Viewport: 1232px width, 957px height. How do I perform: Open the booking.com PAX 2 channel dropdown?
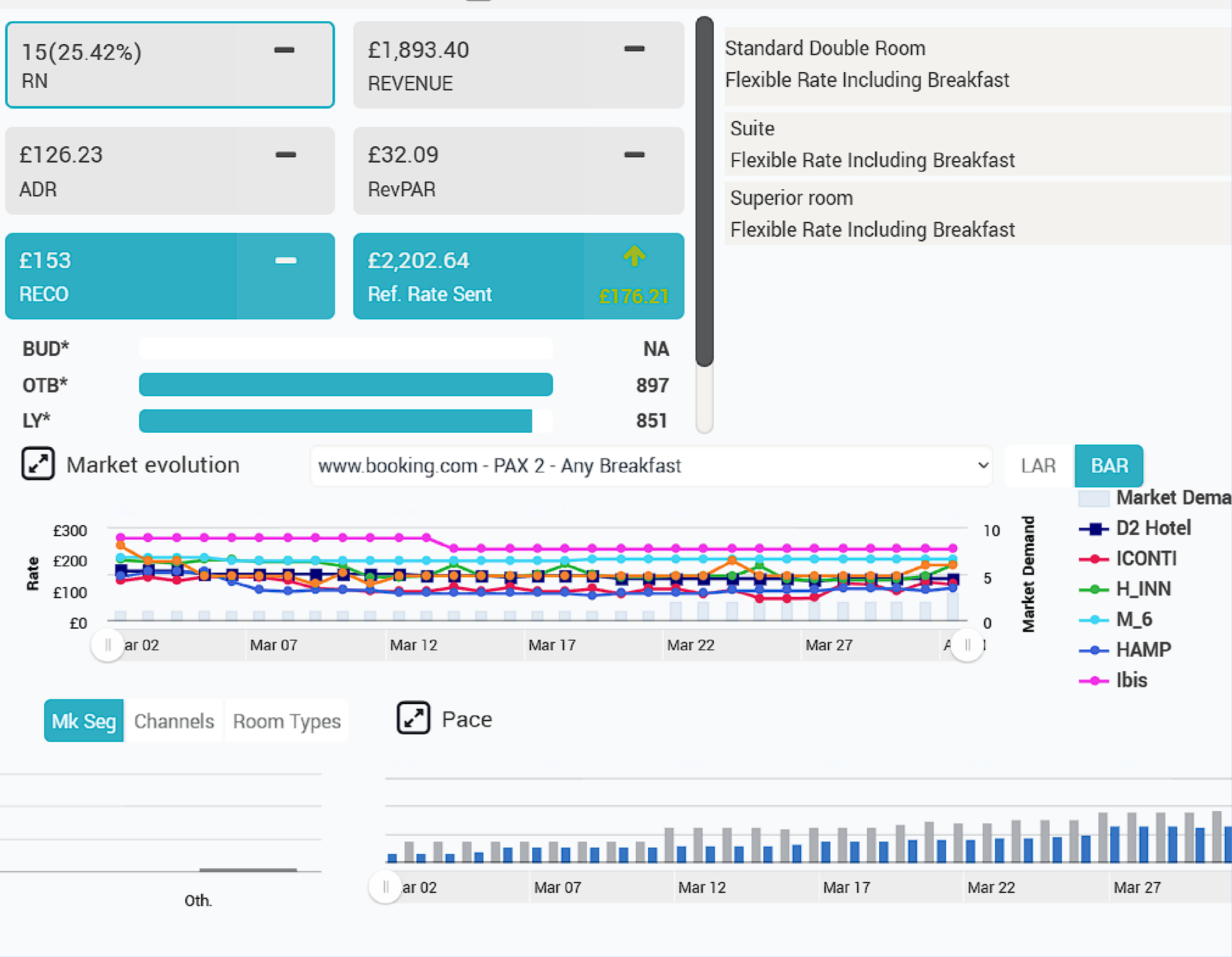[652, 466]
